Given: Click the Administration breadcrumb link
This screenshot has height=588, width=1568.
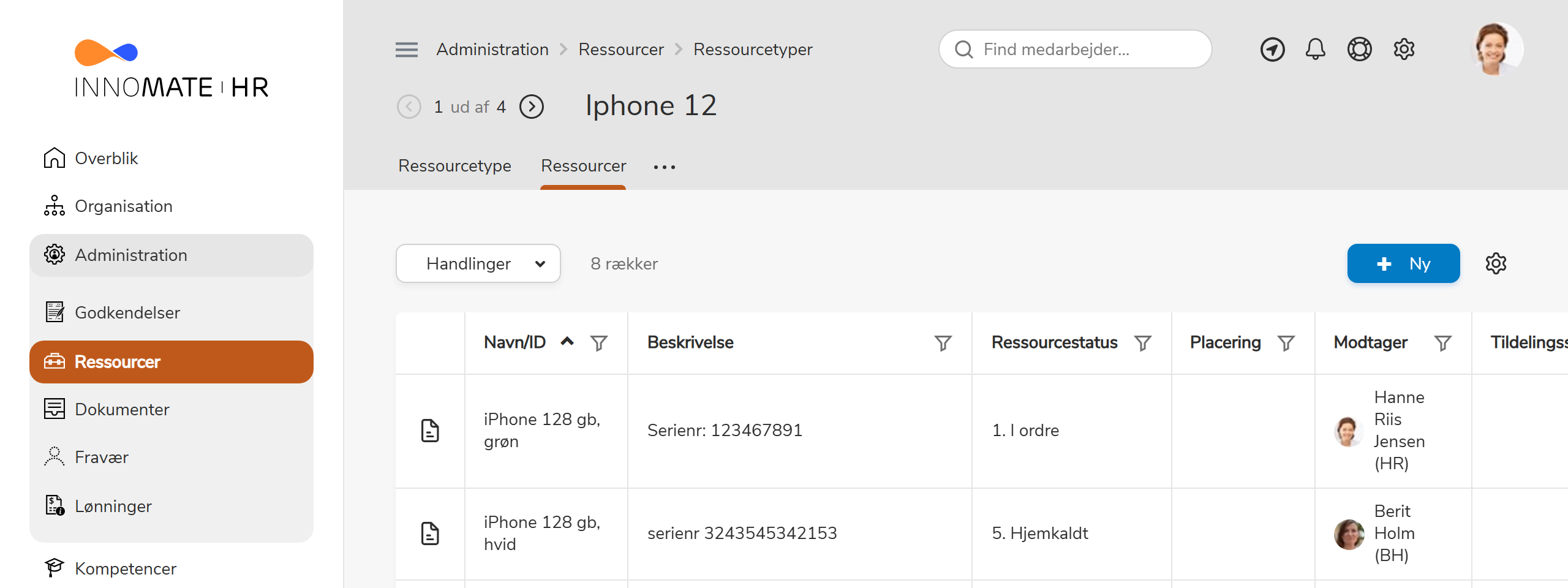Looking at the screenshot, I should click(x=492, y=49).
